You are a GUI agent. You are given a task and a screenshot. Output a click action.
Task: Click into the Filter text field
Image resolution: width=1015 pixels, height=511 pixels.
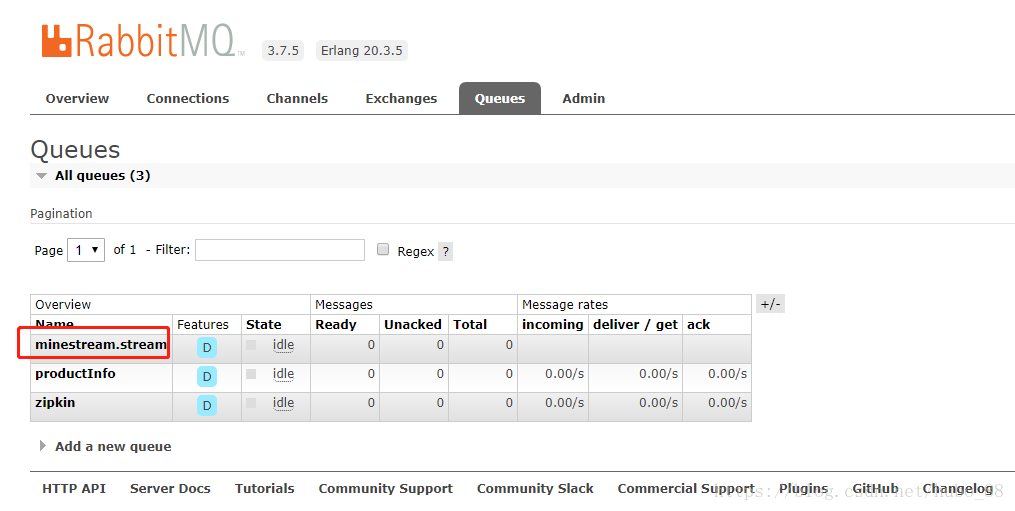tap(280, 250)
